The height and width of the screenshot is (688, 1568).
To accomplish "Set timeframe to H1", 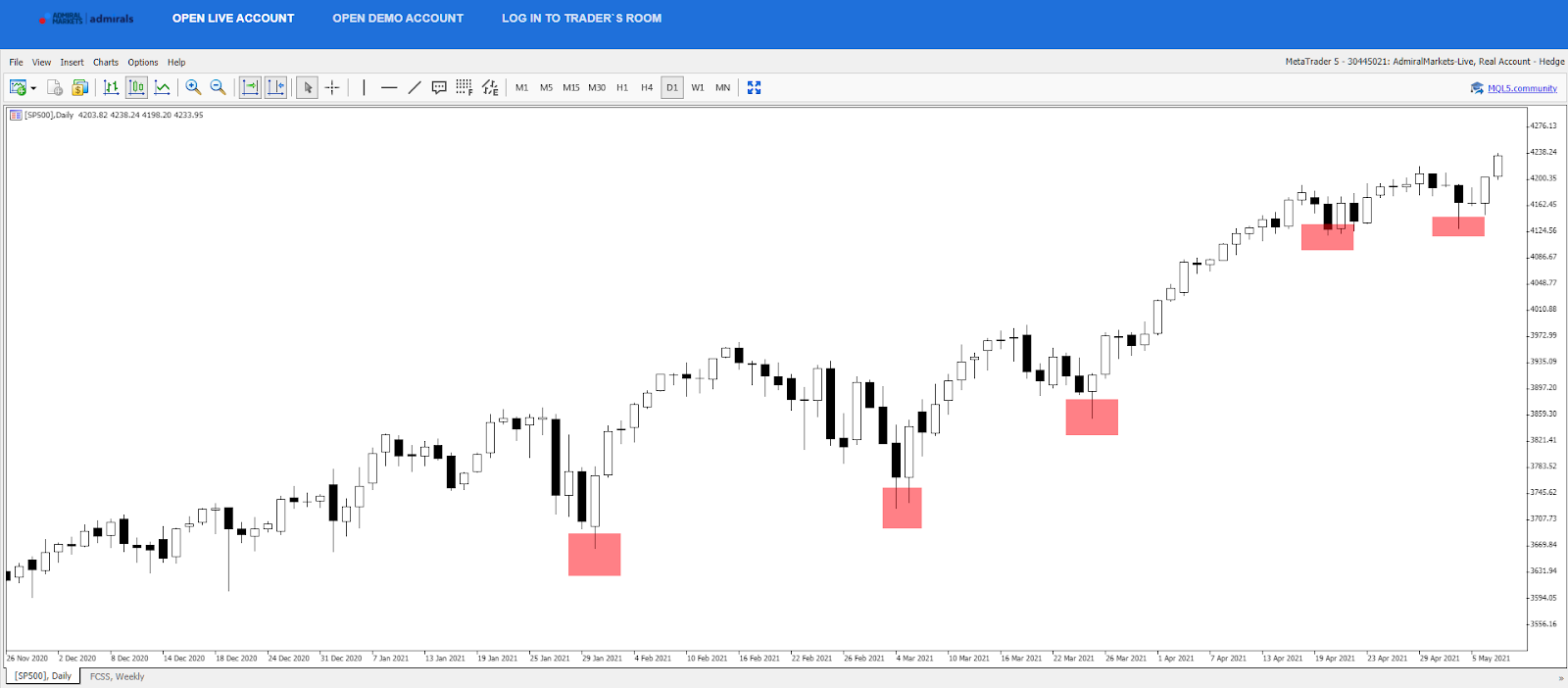I will [622, 87].
